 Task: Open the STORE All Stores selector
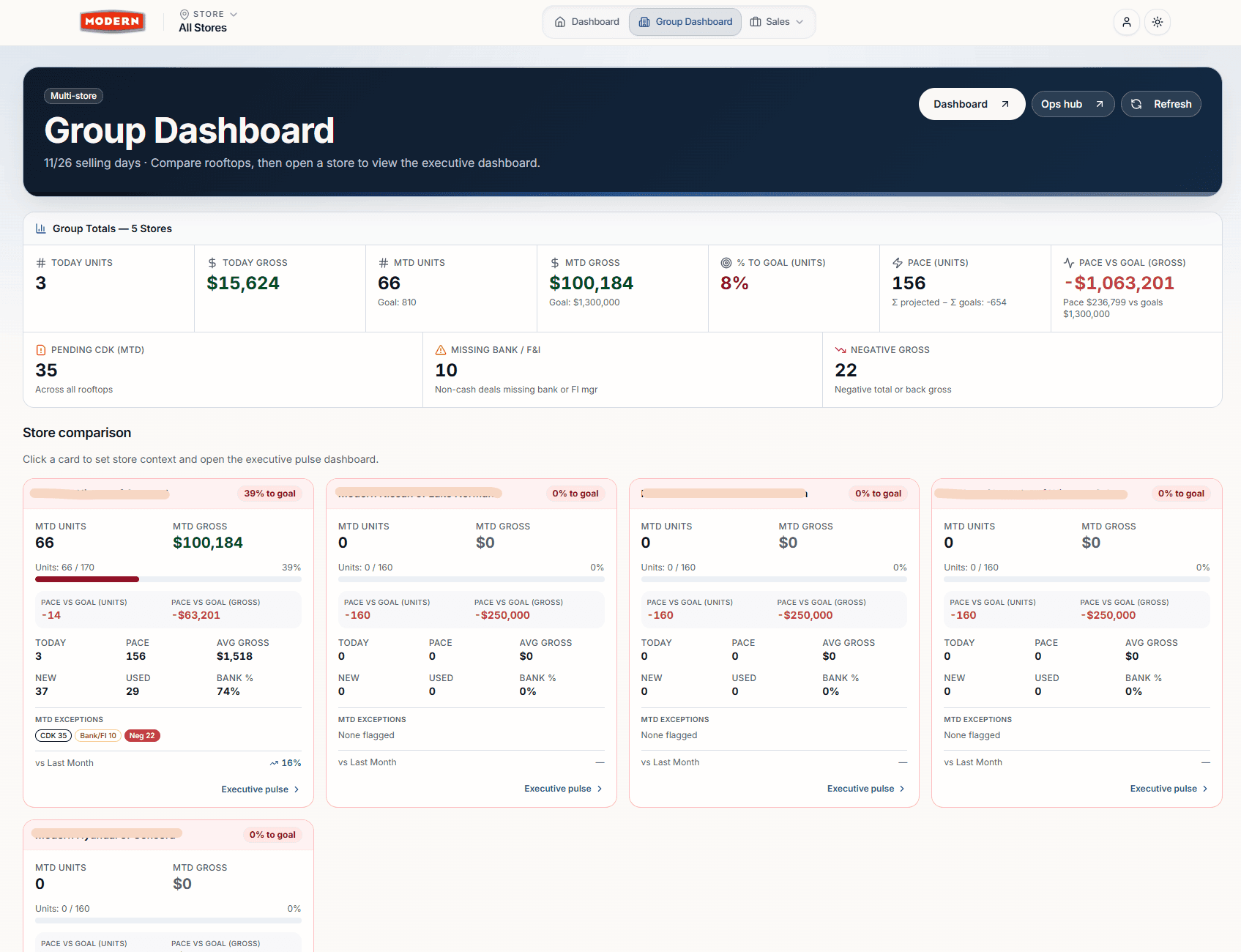tap(209, 21)
